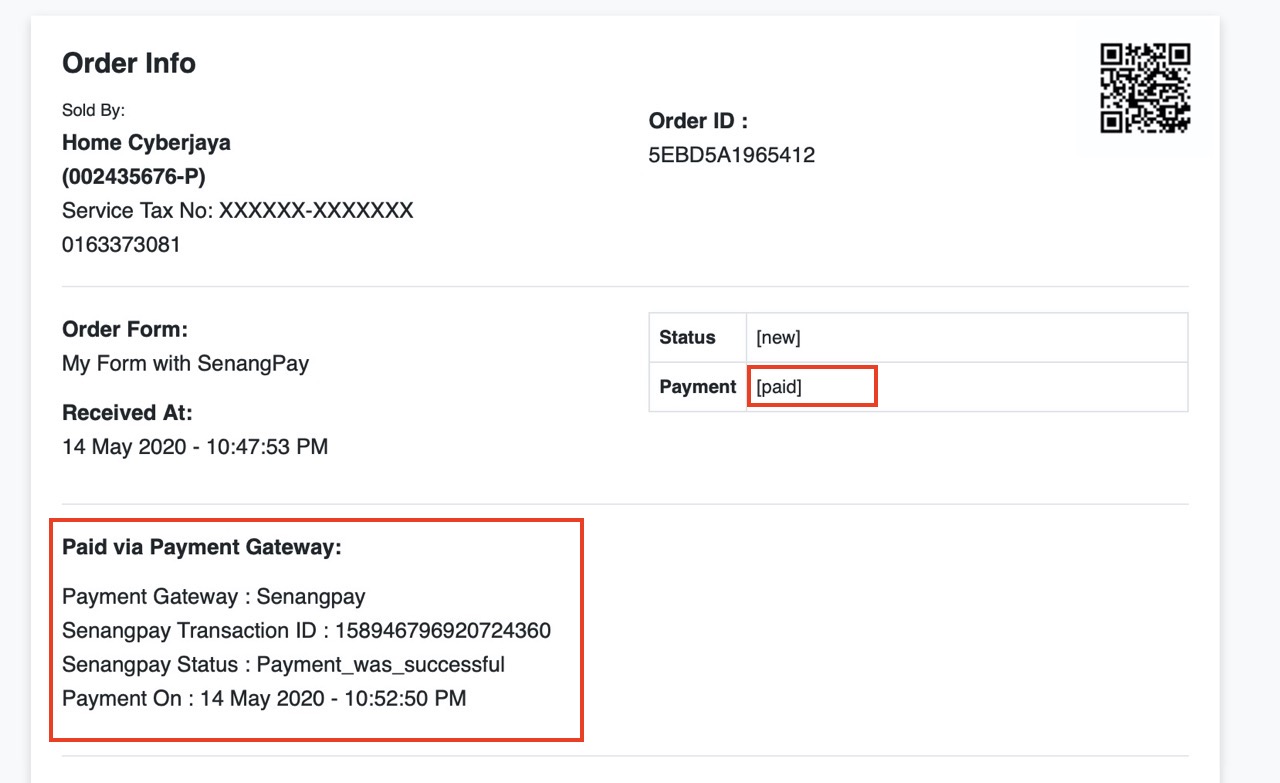Select form name My Form with SenangPay
This screenshot has width=1280, height=783.
click(x=185, y=364)
